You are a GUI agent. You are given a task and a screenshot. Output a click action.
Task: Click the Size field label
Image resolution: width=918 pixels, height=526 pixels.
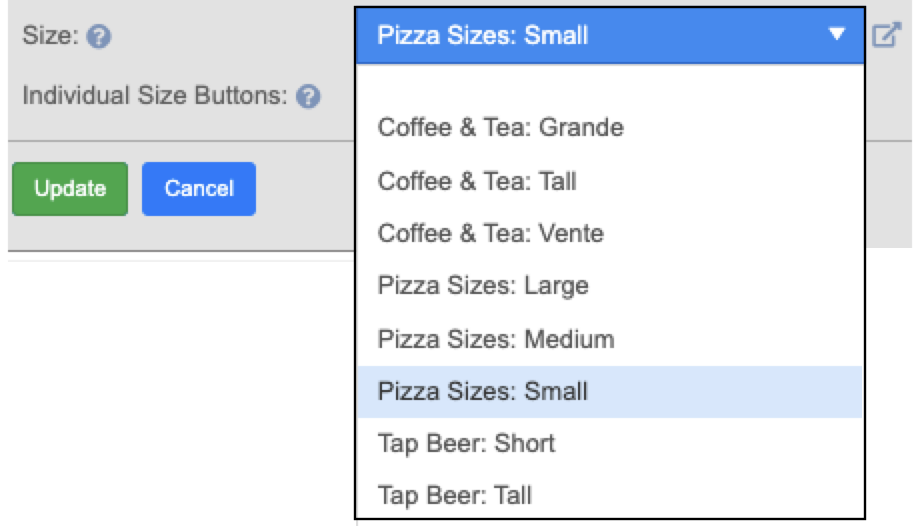[50, 36]
